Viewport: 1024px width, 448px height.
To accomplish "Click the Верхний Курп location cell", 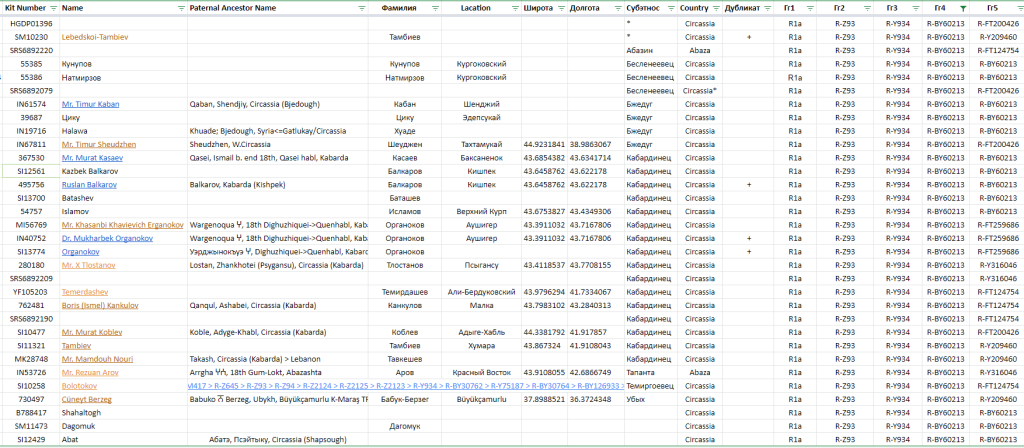I will point(481,212).
